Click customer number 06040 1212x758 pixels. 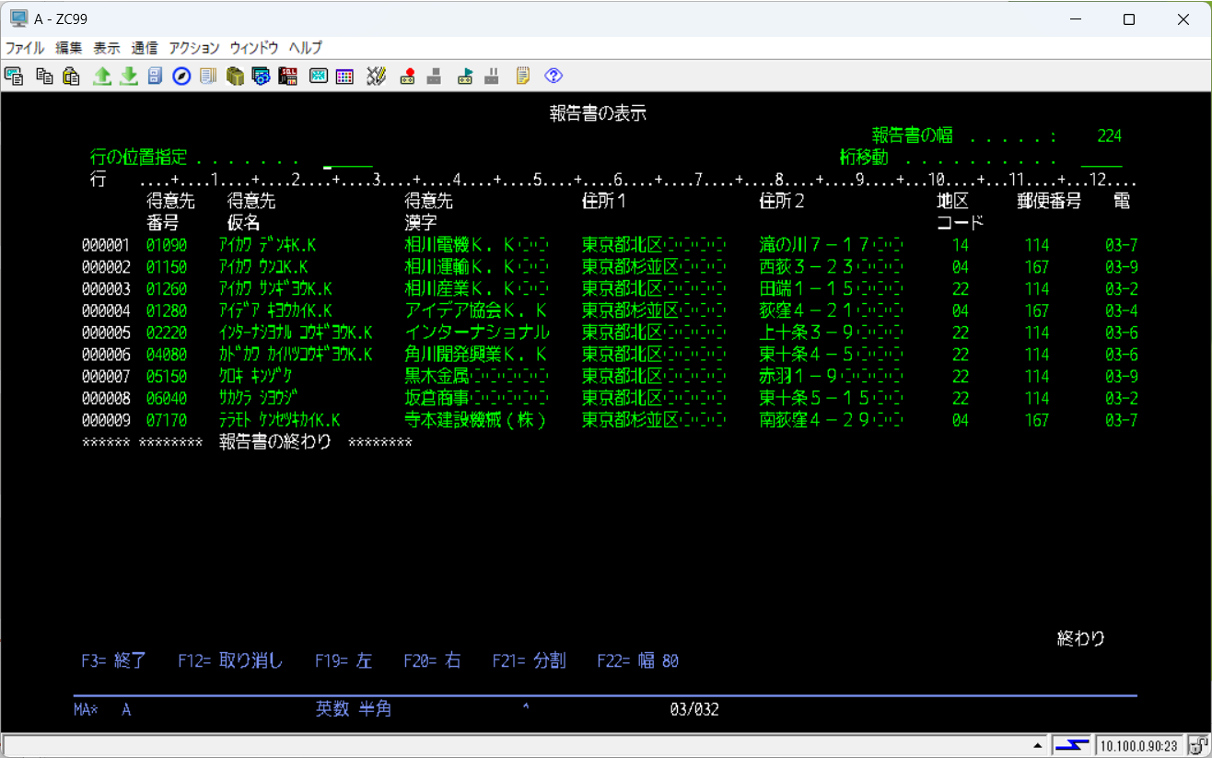[166, 399]
